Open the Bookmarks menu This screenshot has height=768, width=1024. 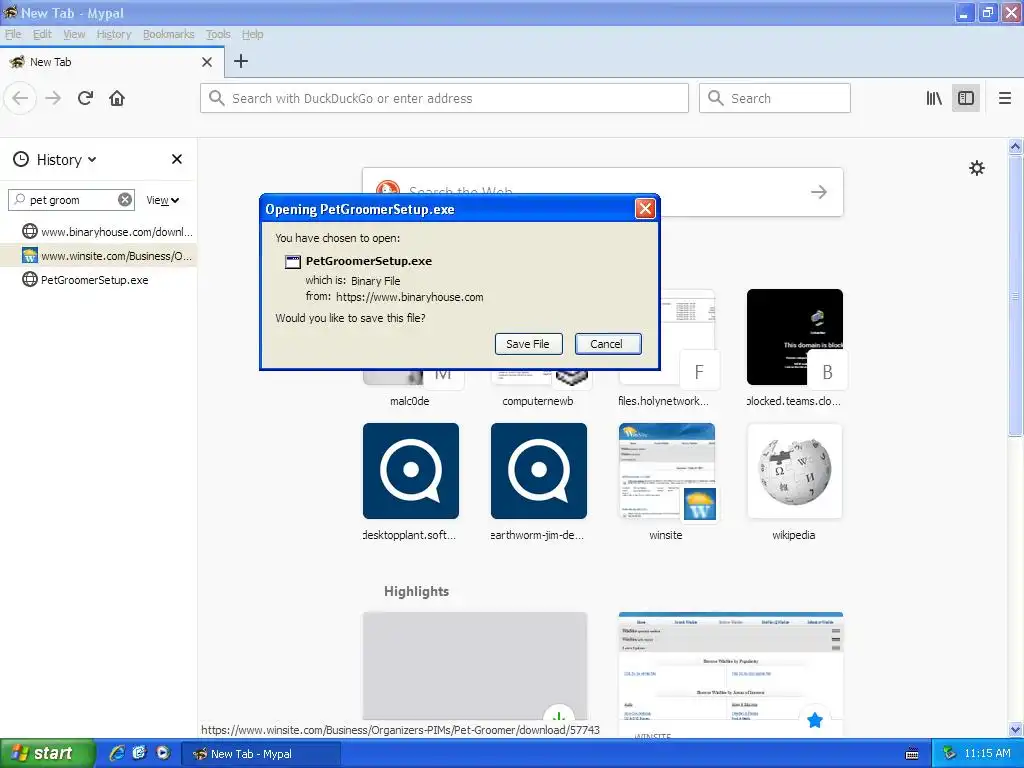coord(168,34)
